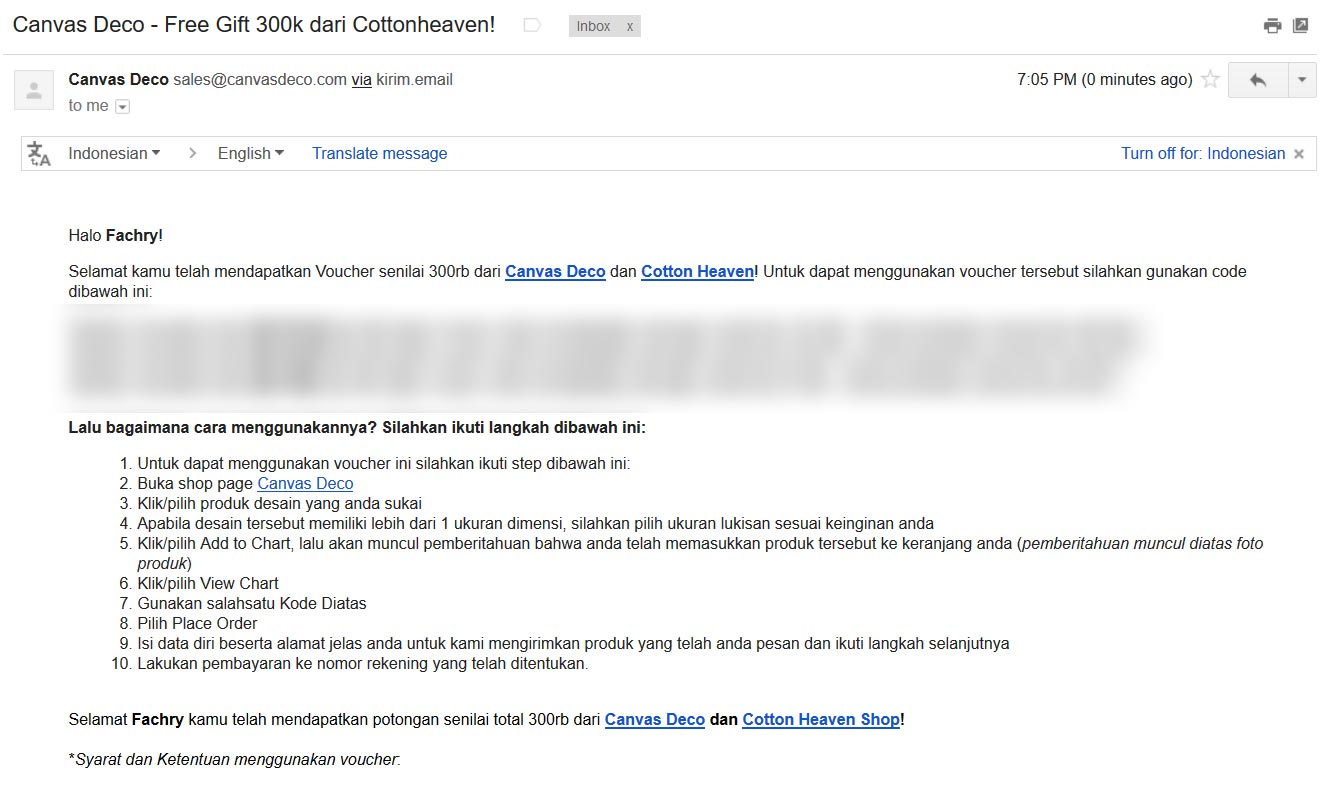
Task: Click the sender address sales@canvasdeco.com
Action: pos(260,80)
